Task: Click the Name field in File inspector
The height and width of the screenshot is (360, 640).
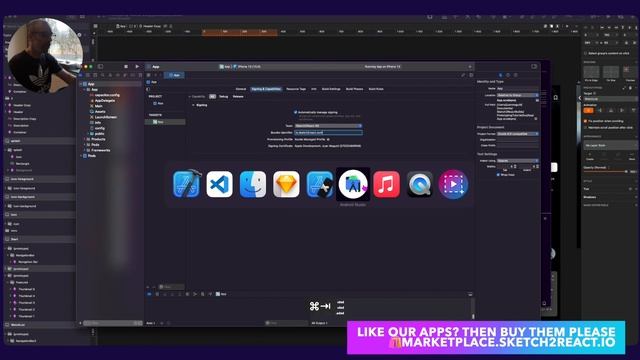Action: 518,89
